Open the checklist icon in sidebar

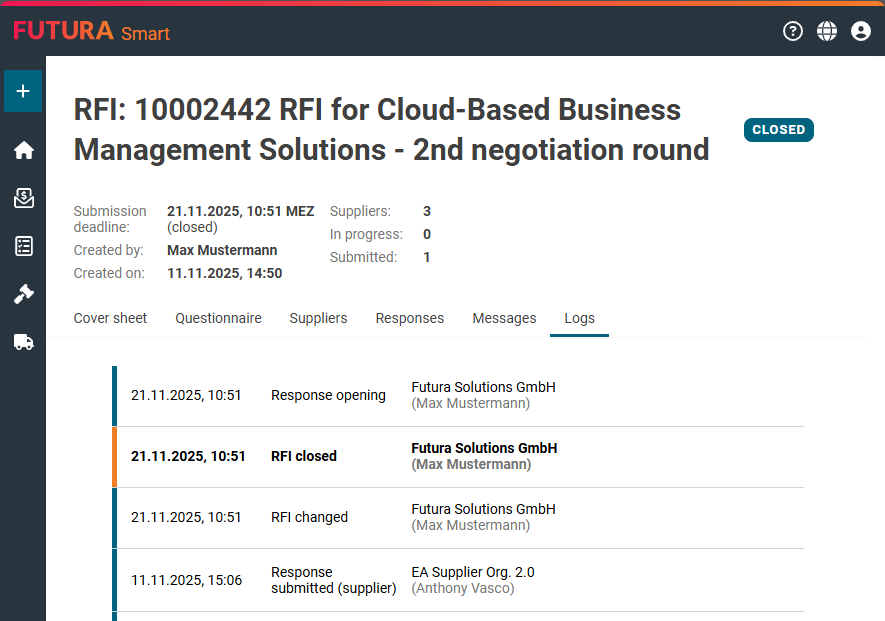23,246
